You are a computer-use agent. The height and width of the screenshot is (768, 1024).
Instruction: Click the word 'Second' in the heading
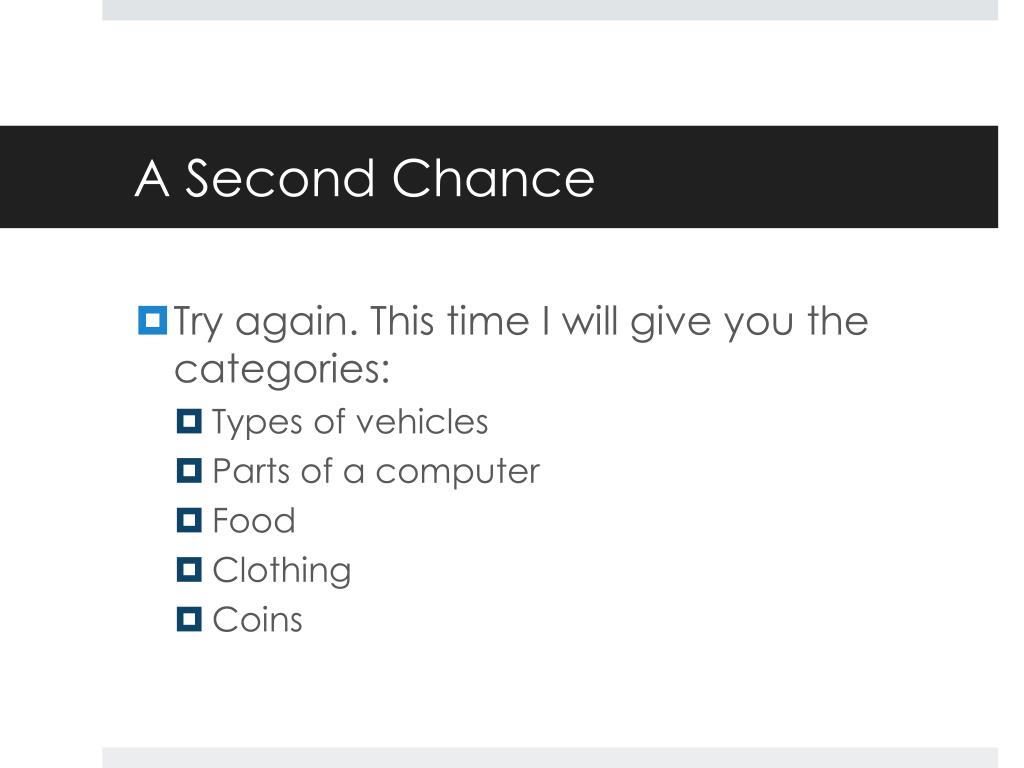[280, 178]
